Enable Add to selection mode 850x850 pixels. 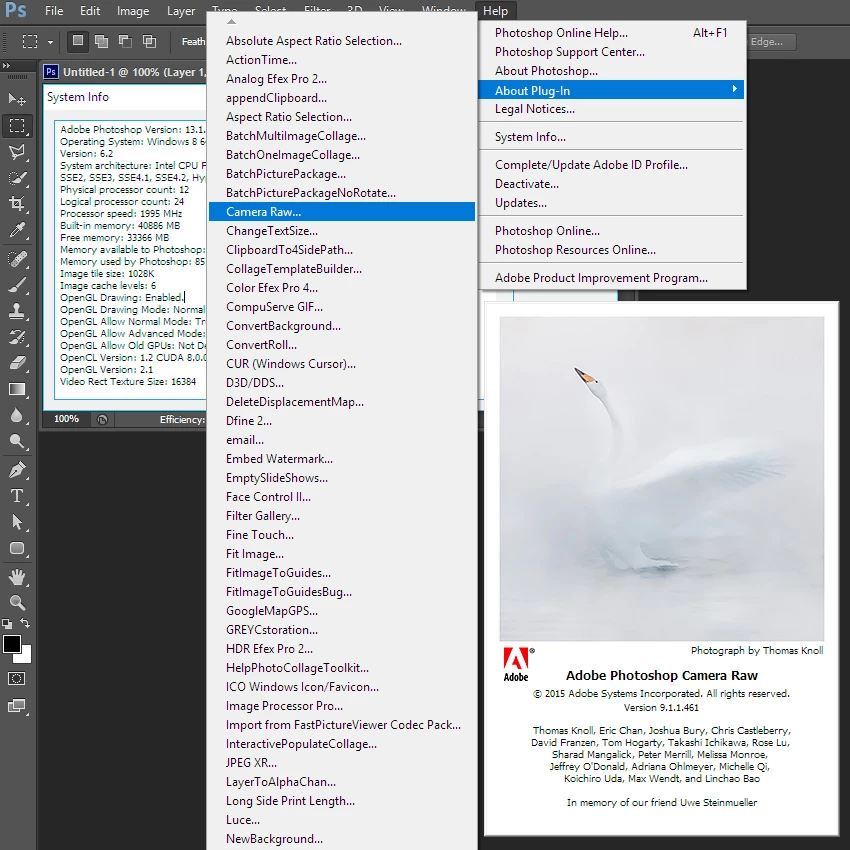tap(101, 41)
